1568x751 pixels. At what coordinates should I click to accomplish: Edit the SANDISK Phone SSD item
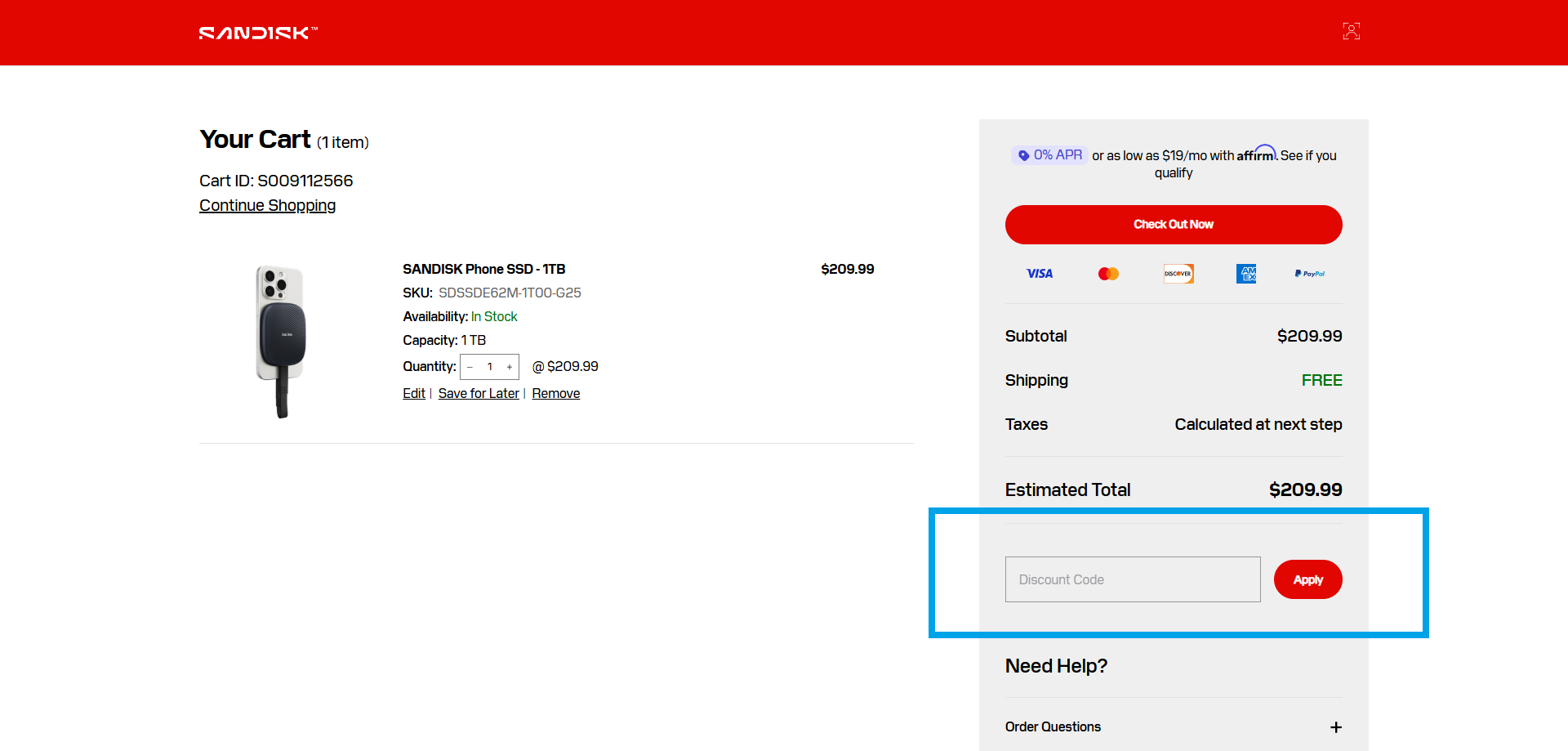pos(414,394)
